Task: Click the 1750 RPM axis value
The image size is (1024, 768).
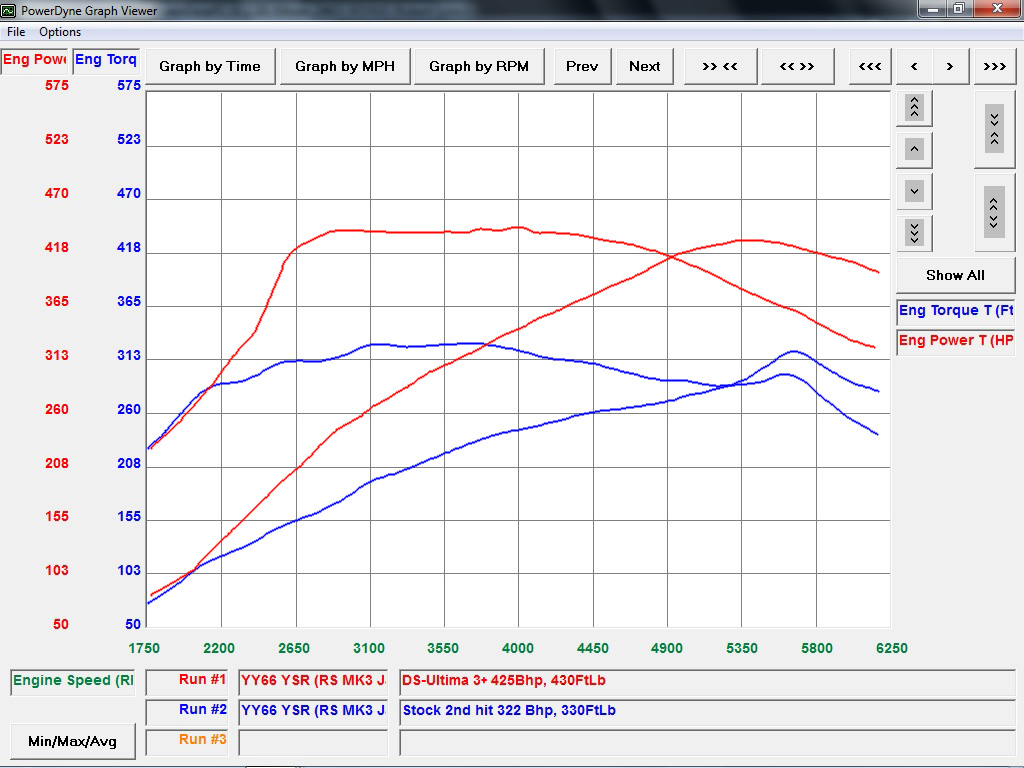Action: pyautogui.click(x=144, y=648)
